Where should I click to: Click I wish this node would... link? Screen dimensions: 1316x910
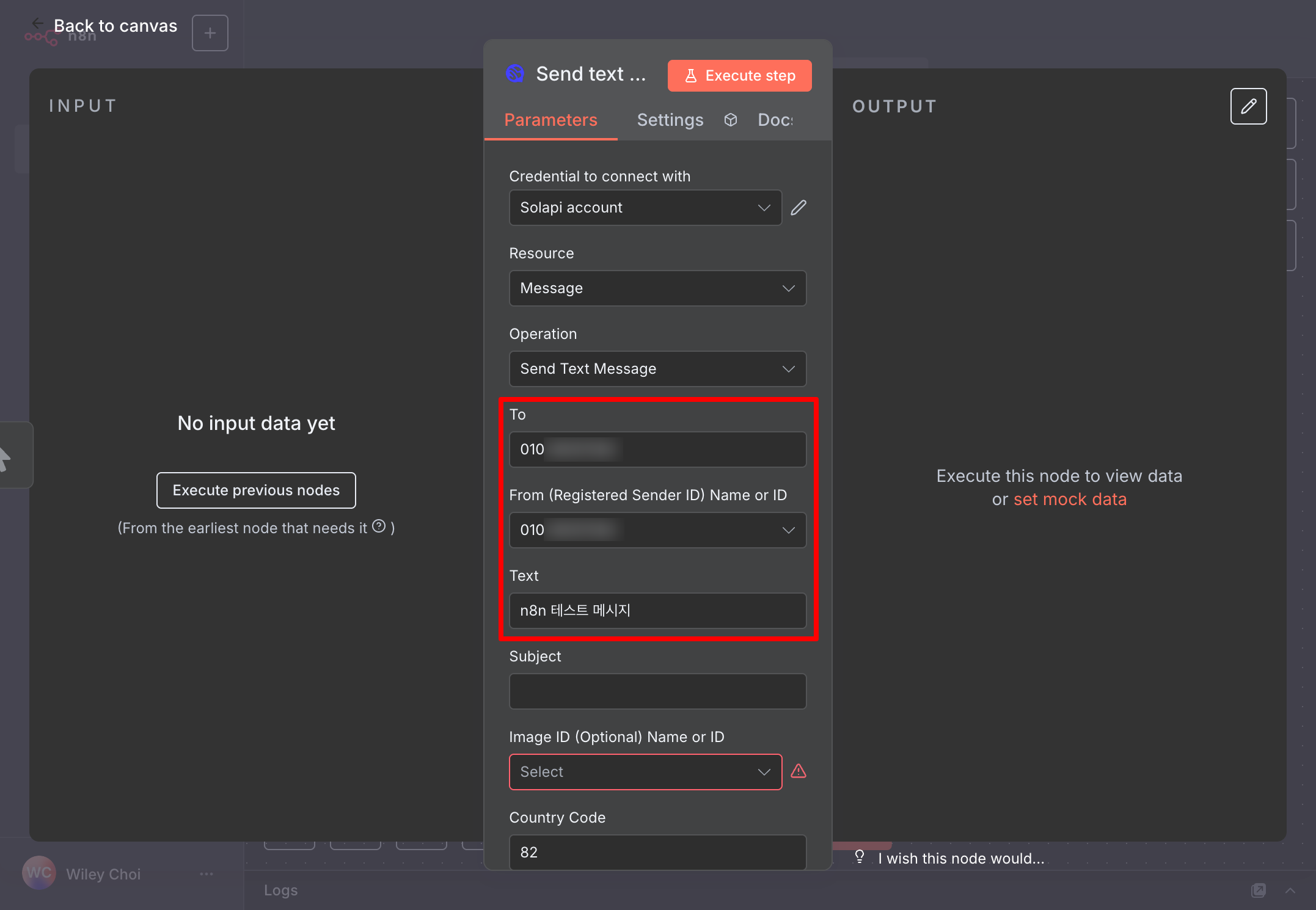click(x=961, y=858)
